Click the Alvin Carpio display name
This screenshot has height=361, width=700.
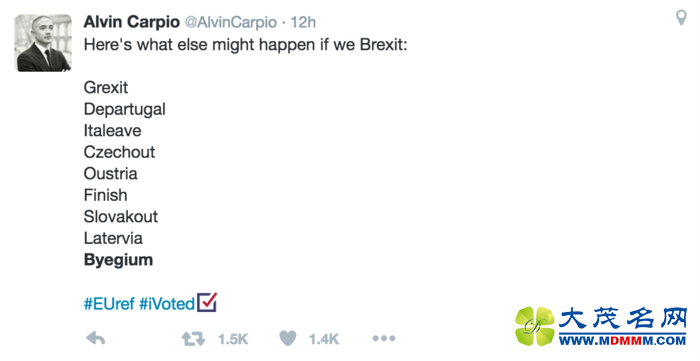(131, 22)
